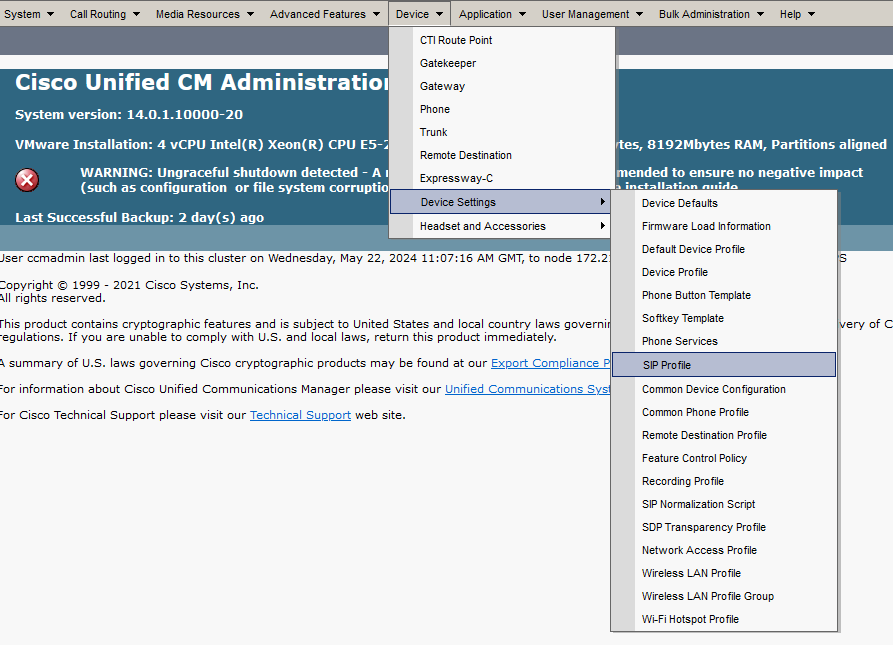Image resolution: width=893 pixels, height=645 pixels.
Task: Choose Common Phone Profile
Action: click(724, 412)
